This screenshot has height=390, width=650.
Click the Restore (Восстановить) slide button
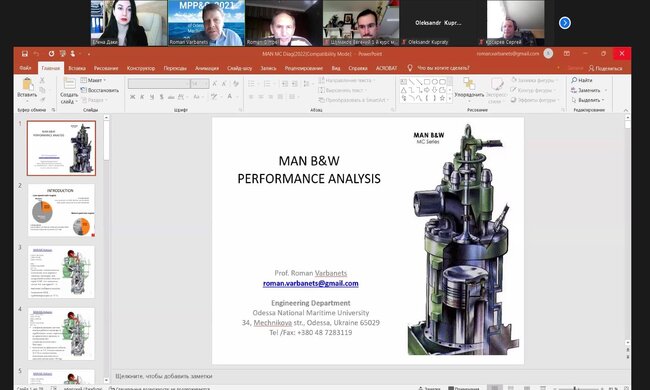(x=99, y=90)
